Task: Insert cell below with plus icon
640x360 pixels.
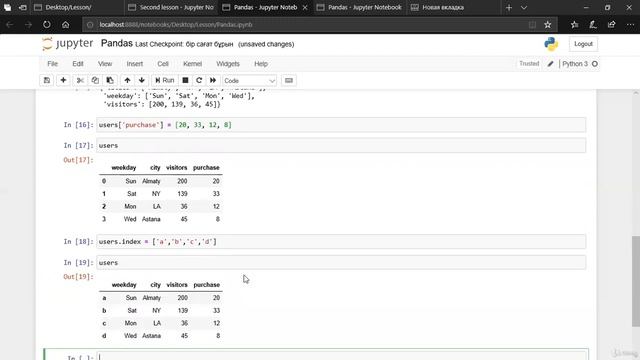Action: (x=63, y=80)
